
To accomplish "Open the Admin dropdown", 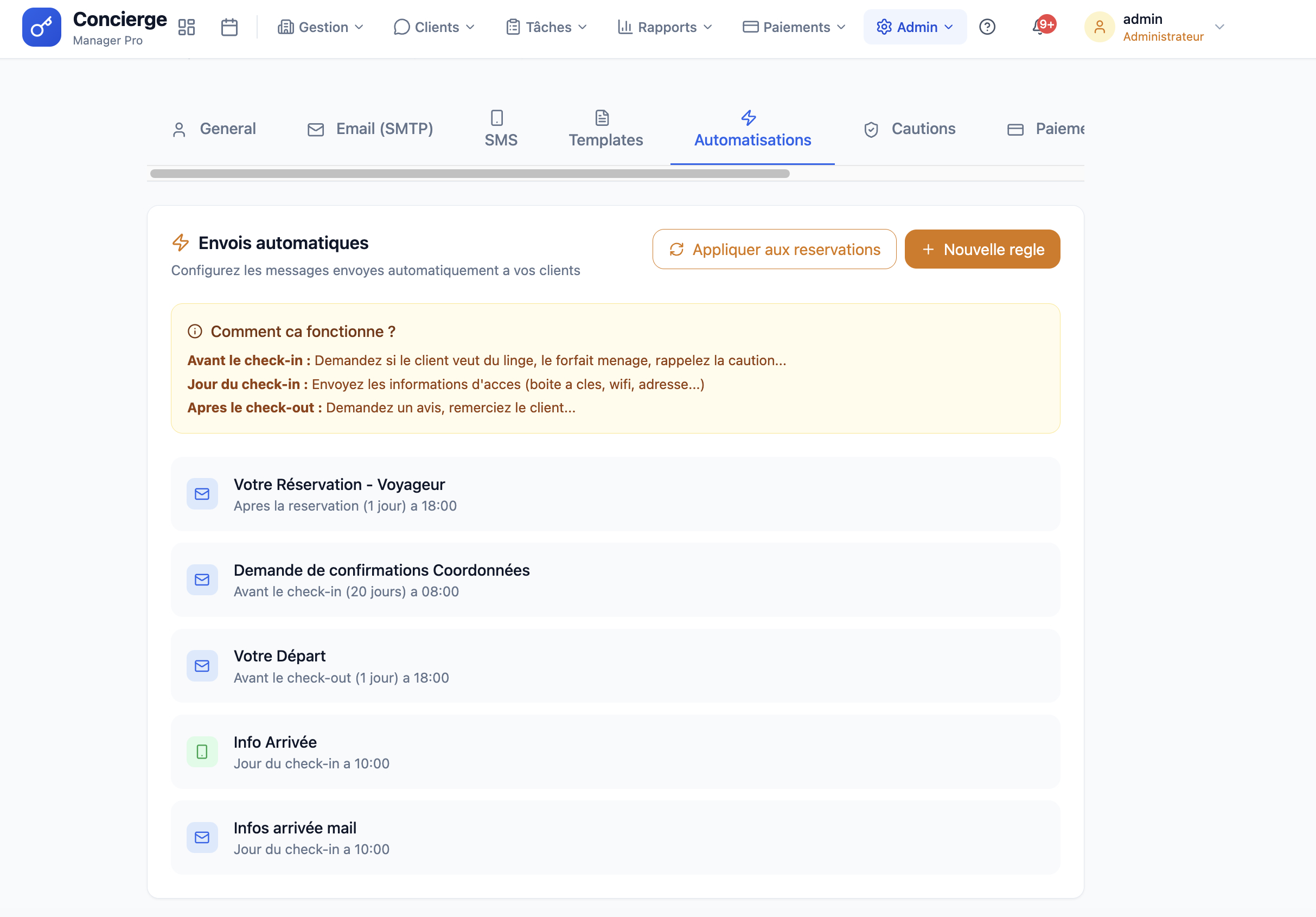I will [x=914, y=27].
